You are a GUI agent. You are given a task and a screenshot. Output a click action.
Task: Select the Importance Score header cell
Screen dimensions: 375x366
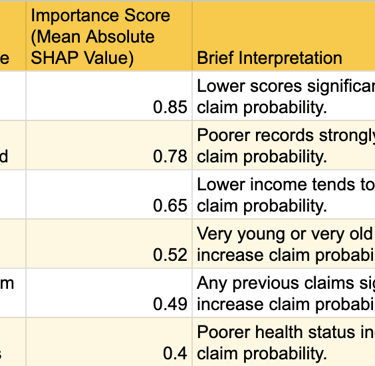tap(109, 36)
